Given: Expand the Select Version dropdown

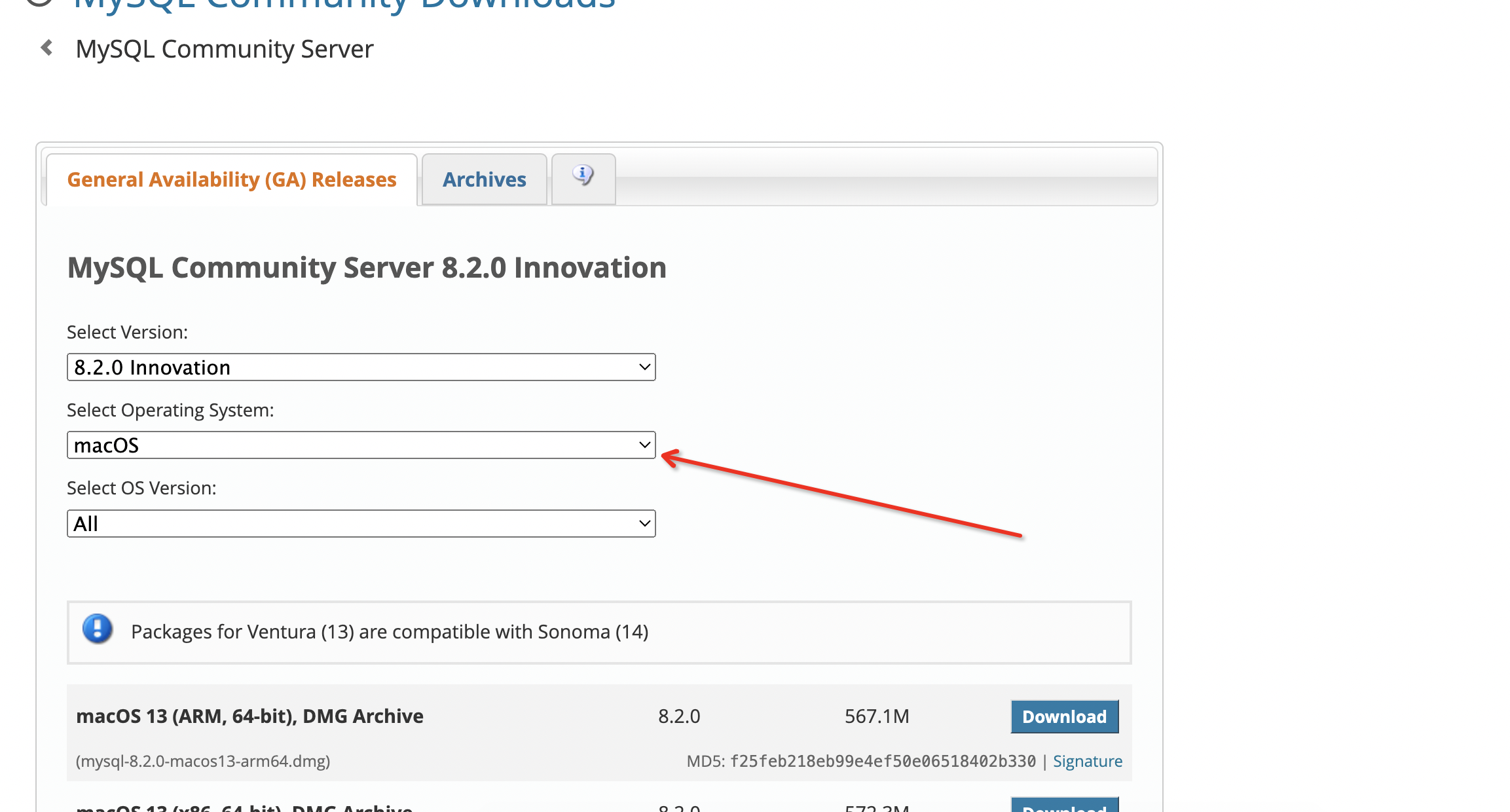Looking at the screenshot, I should 361,367.
